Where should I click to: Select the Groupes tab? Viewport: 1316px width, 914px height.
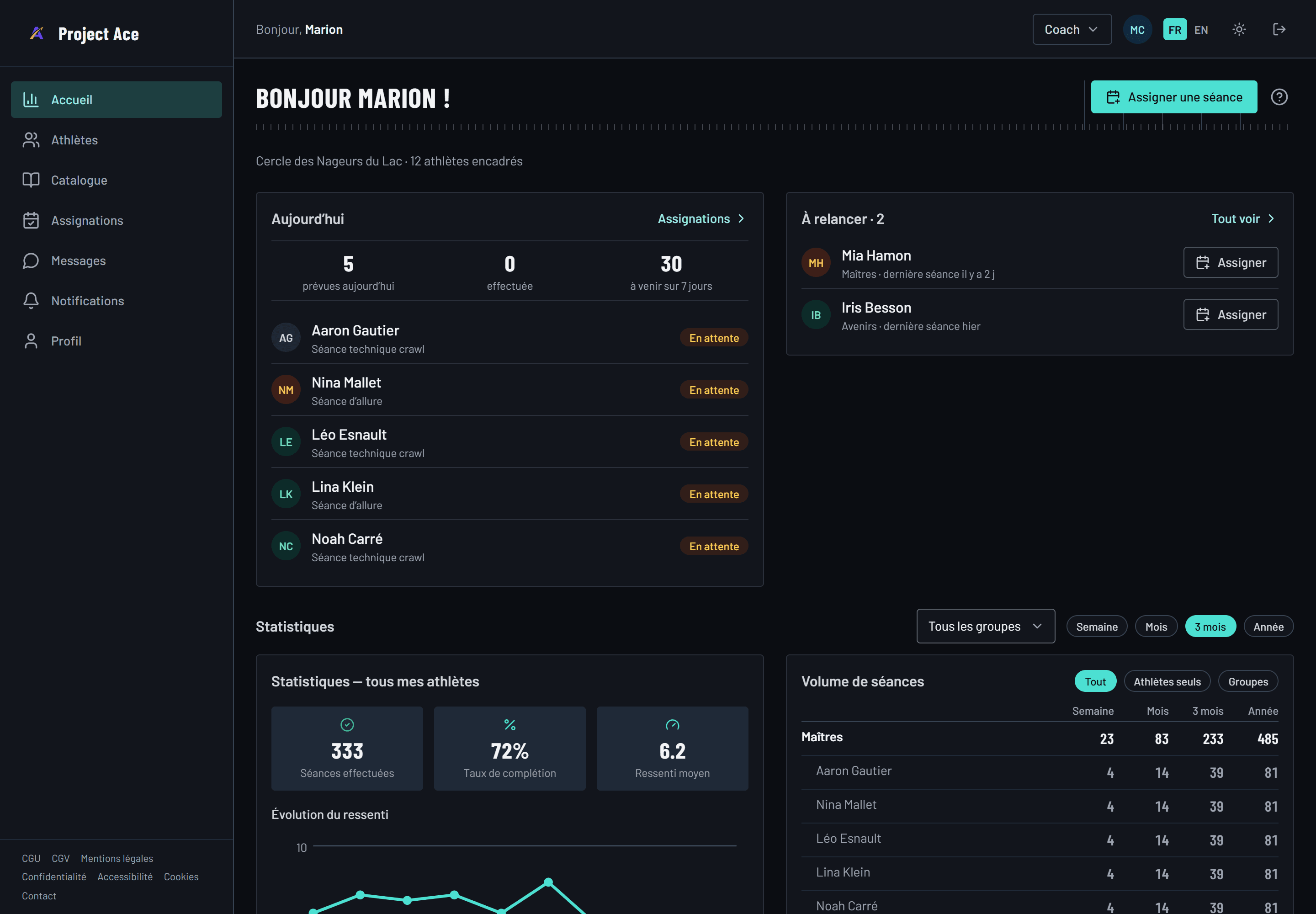1247,681
